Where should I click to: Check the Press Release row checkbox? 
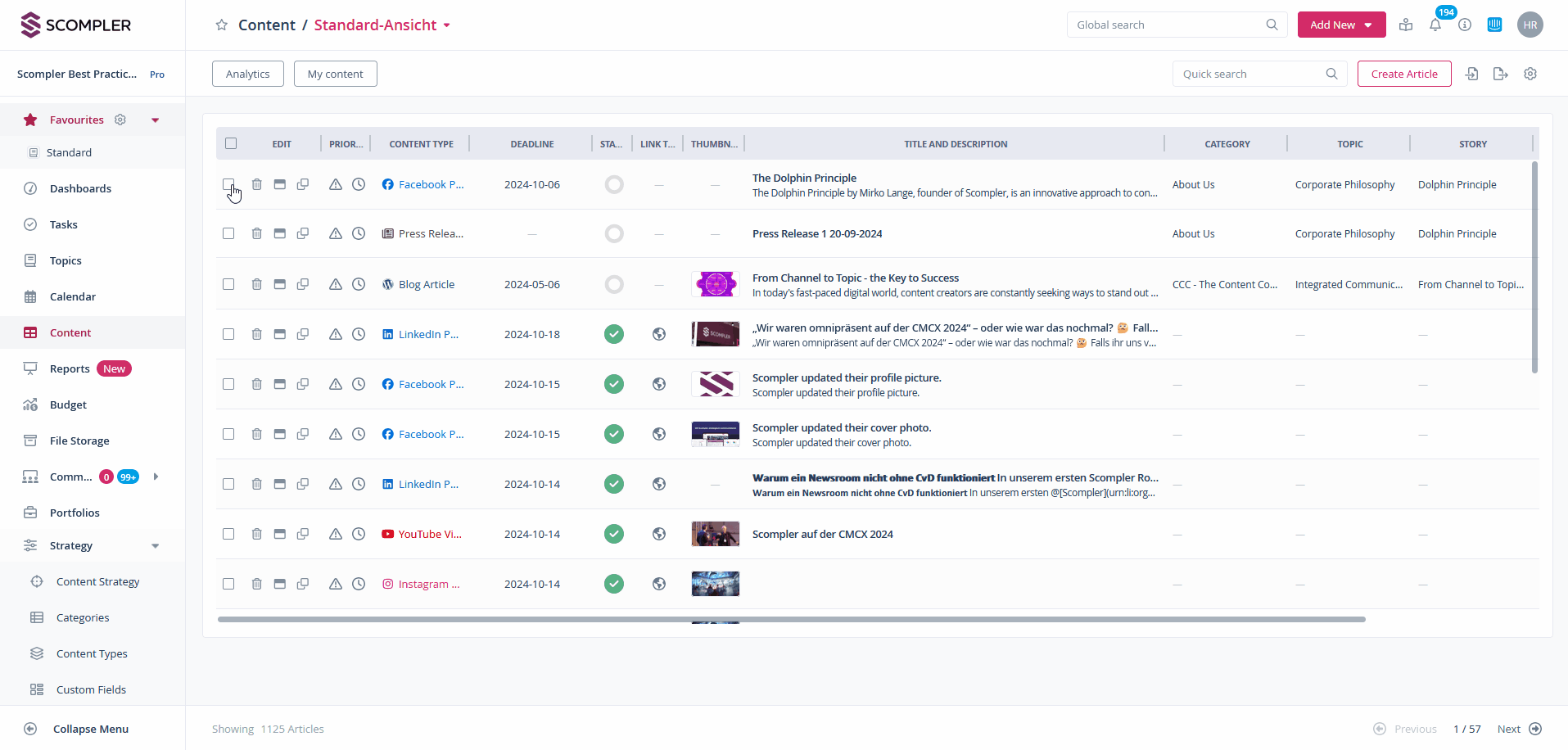[x=228, y=233]
